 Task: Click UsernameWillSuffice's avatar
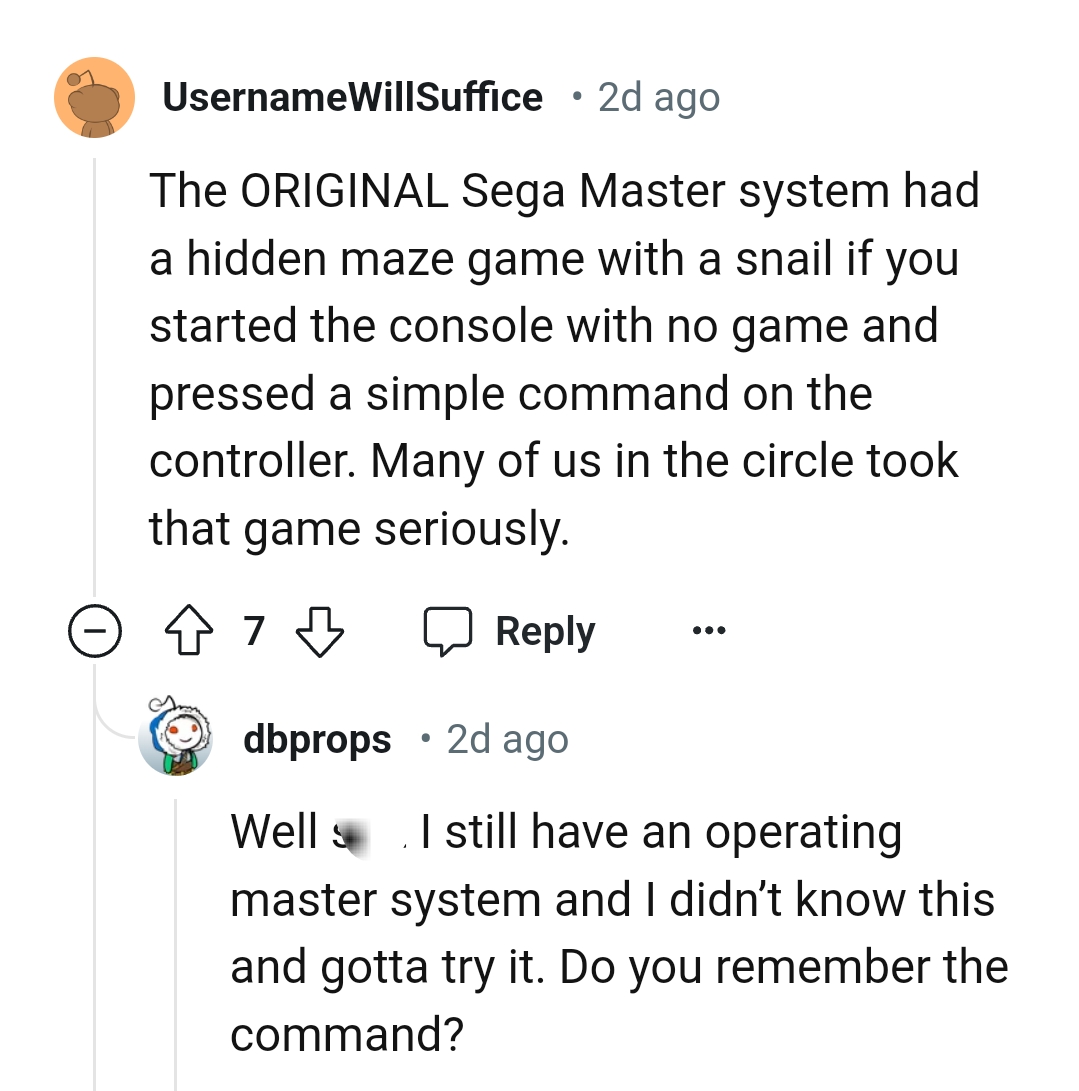94,96
